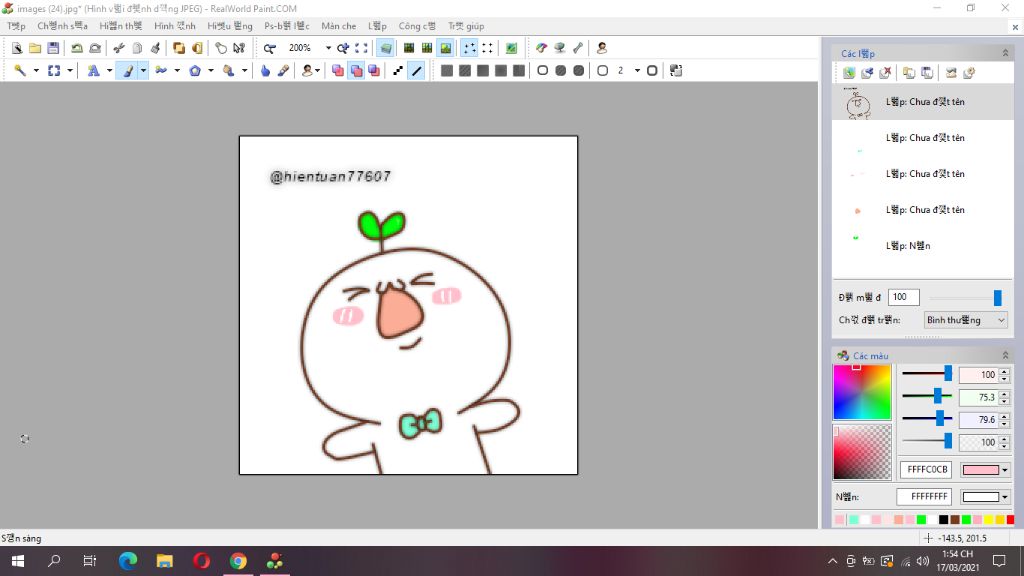Enable the replace blending mode icon
This screenshot has width=1024, height=576.
pos(338,71)
